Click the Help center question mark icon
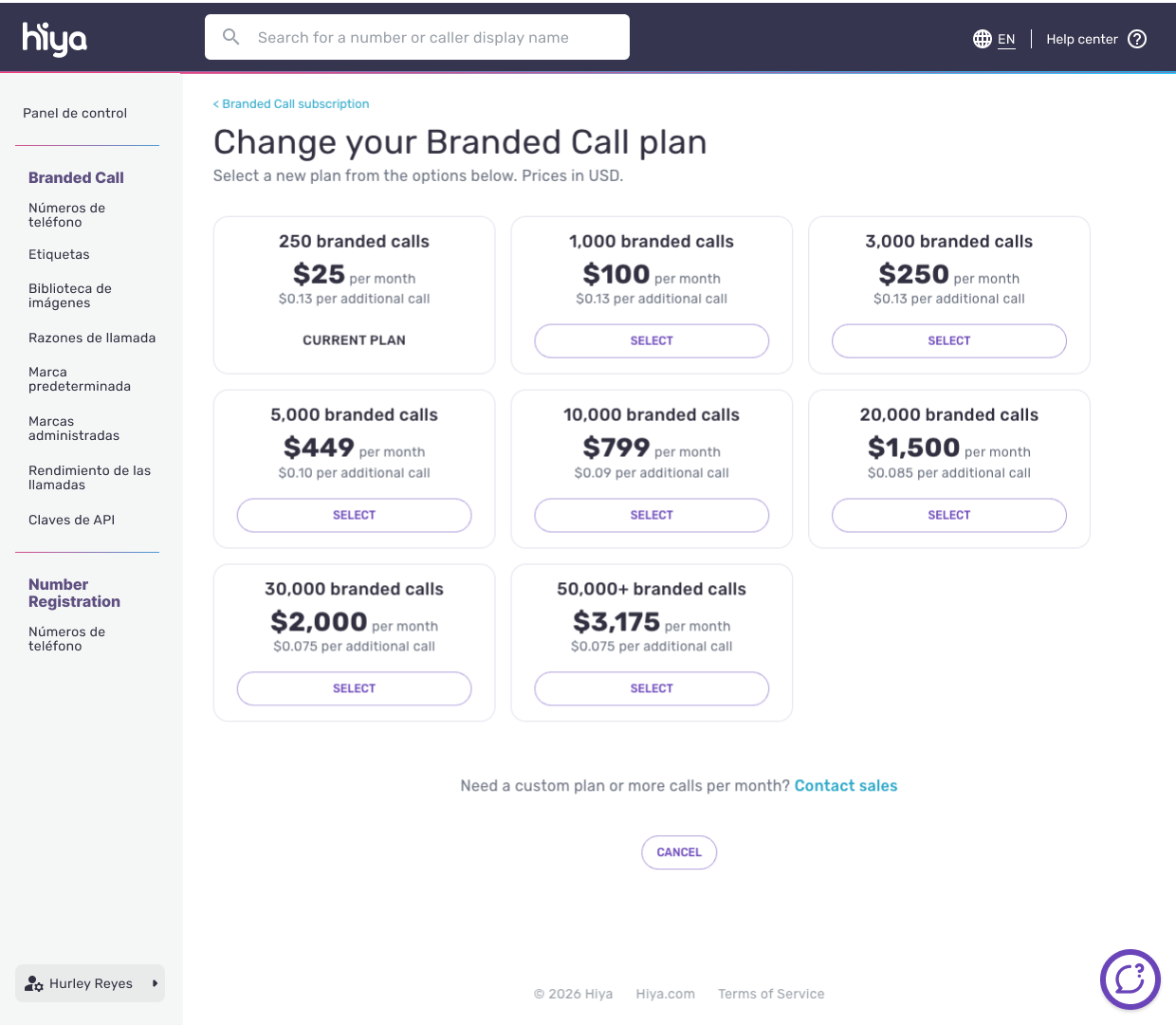 tap(1137, 39)
